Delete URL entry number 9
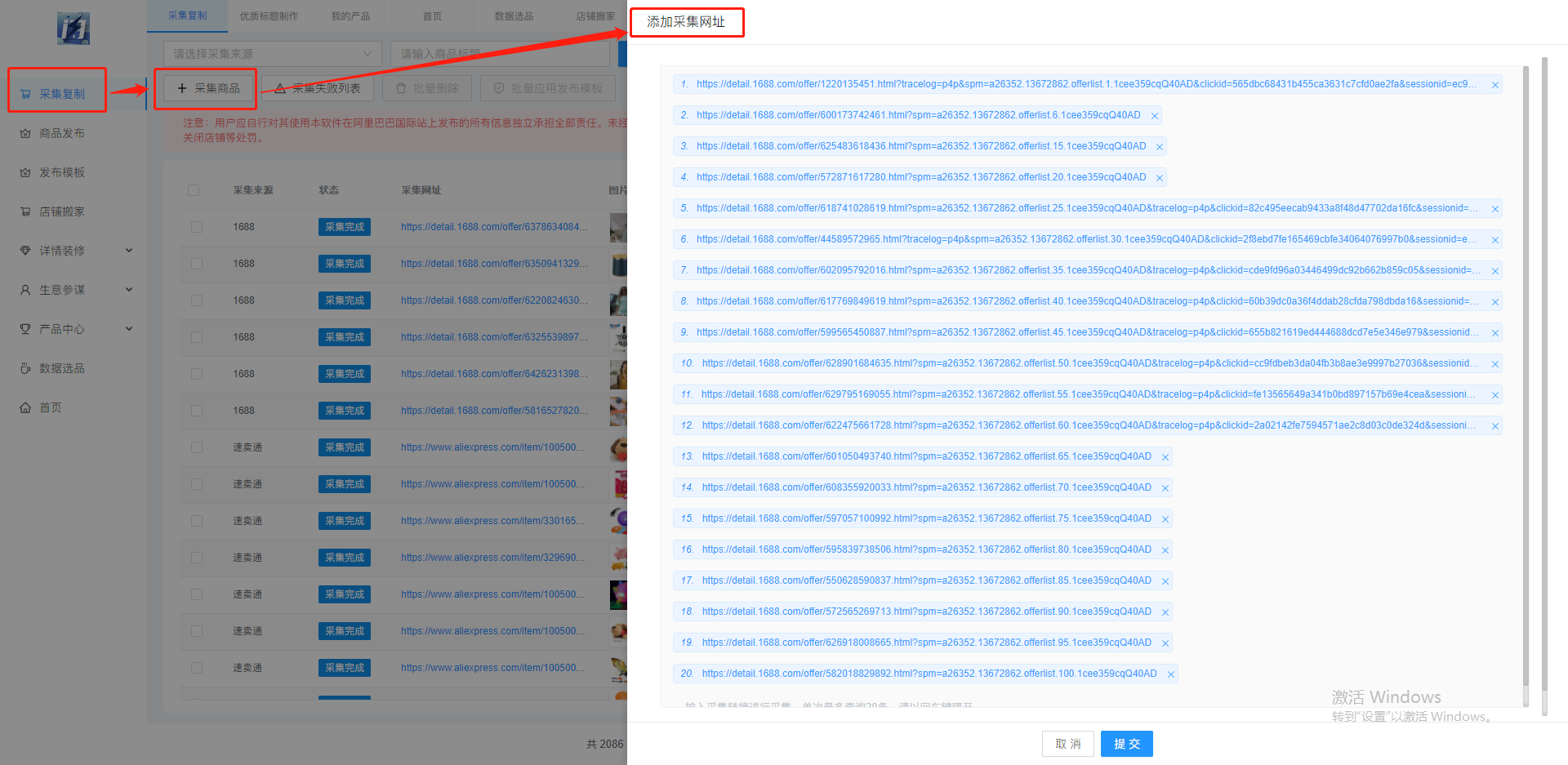Image resolution: width=1568 pixels, height=765 pixels. (x=1494, y=333)
